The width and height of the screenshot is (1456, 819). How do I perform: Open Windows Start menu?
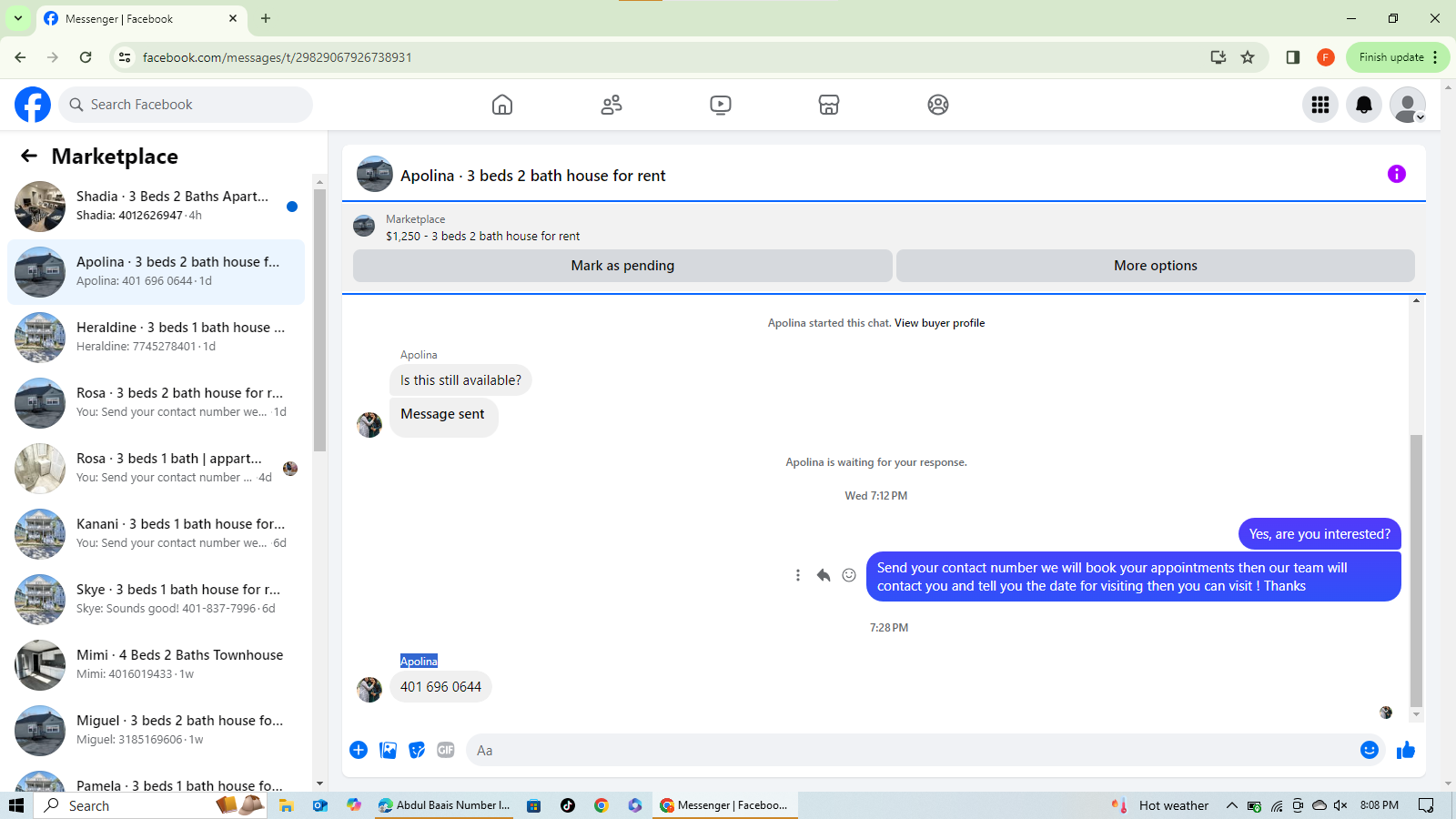point(16,805)
